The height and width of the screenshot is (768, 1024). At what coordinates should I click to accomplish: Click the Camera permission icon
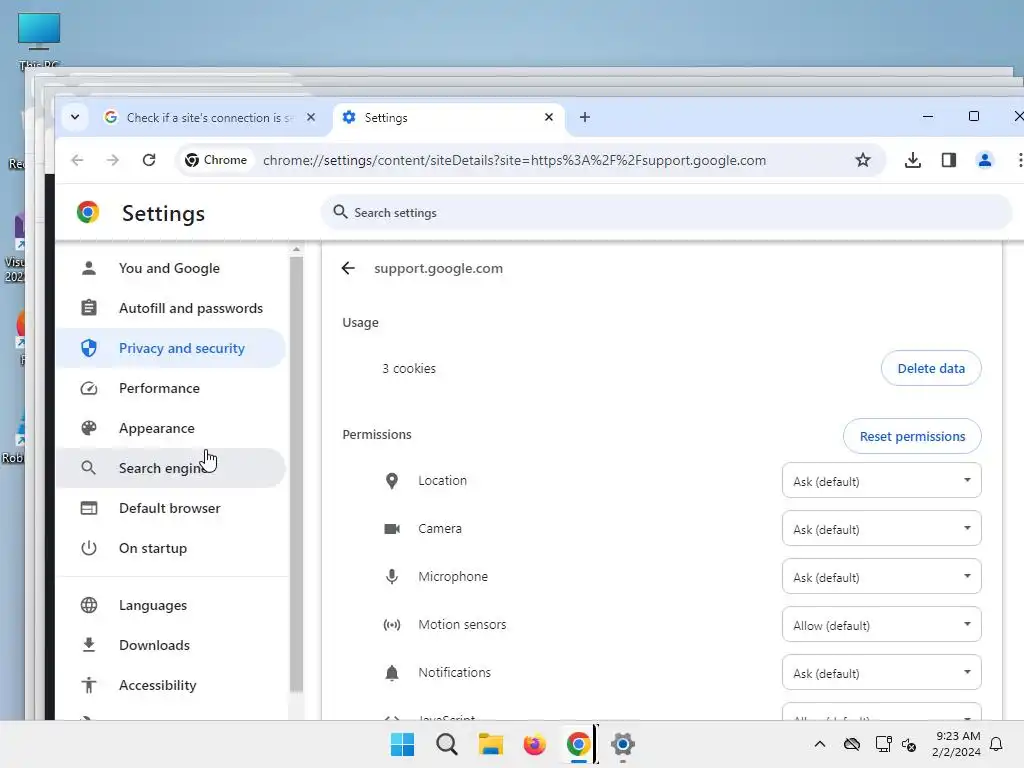click(x=392, y=528)
